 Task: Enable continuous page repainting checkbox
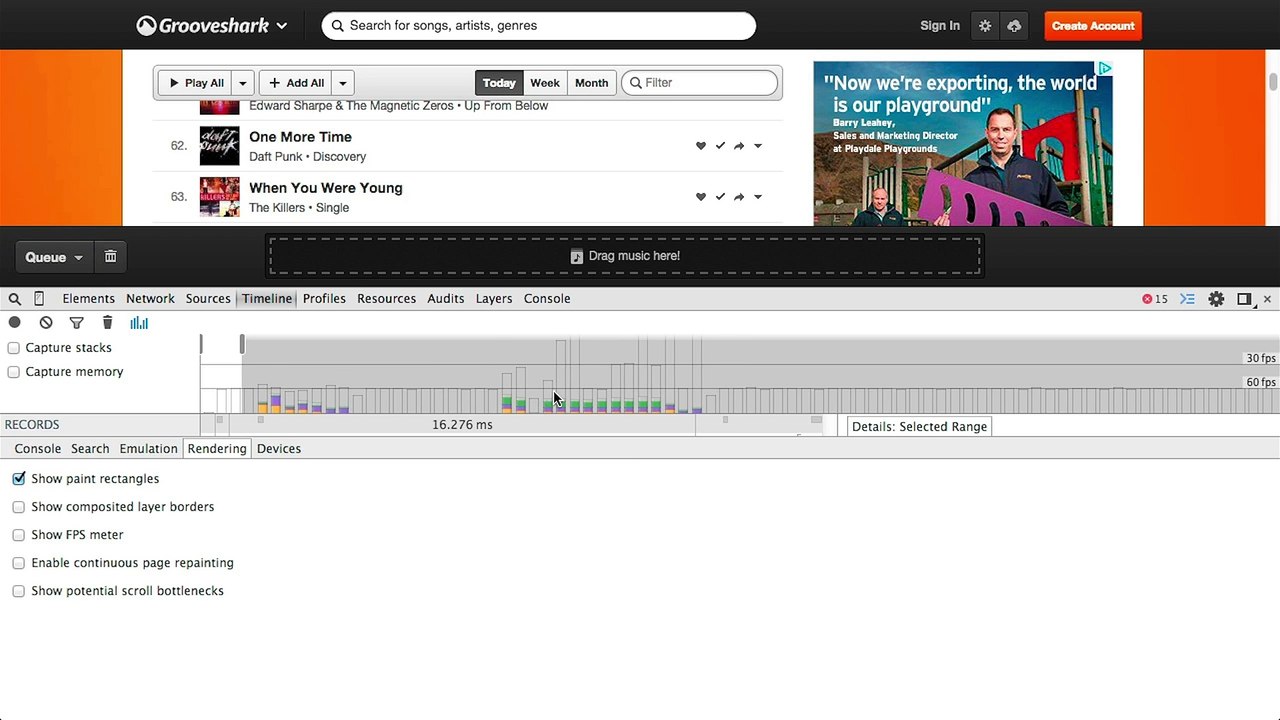pos(19,563)
